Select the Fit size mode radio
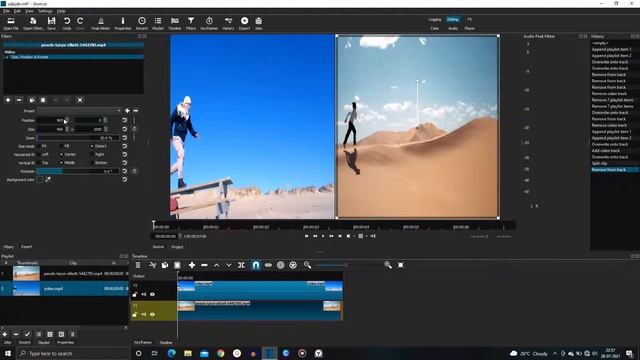 point(39,146)
